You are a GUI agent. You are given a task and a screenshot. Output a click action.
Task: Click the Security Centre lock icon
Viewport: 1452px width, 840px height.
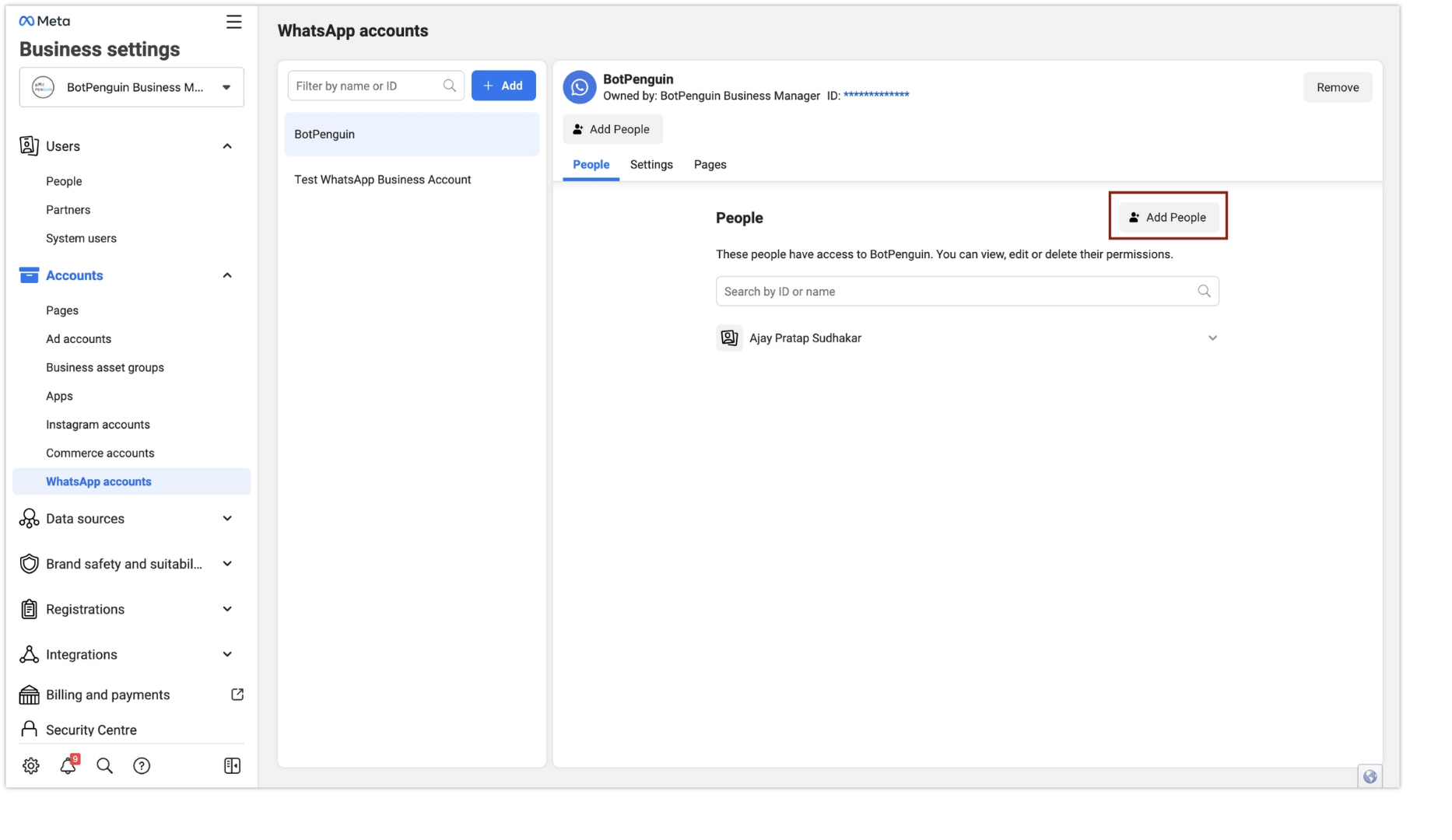(x=29, y=730)
